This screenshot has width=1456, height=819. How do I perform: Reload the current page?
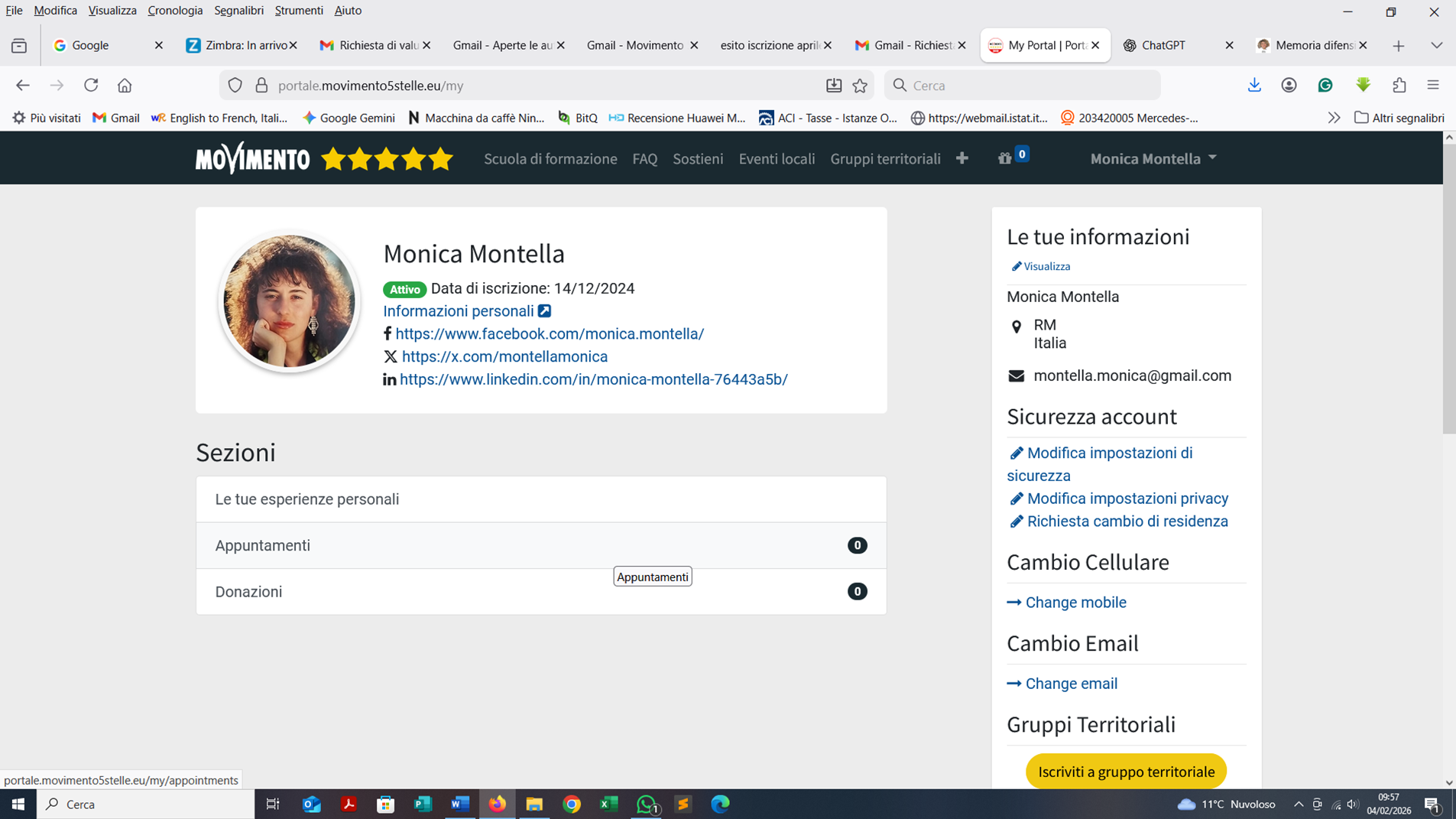(91, 86)
